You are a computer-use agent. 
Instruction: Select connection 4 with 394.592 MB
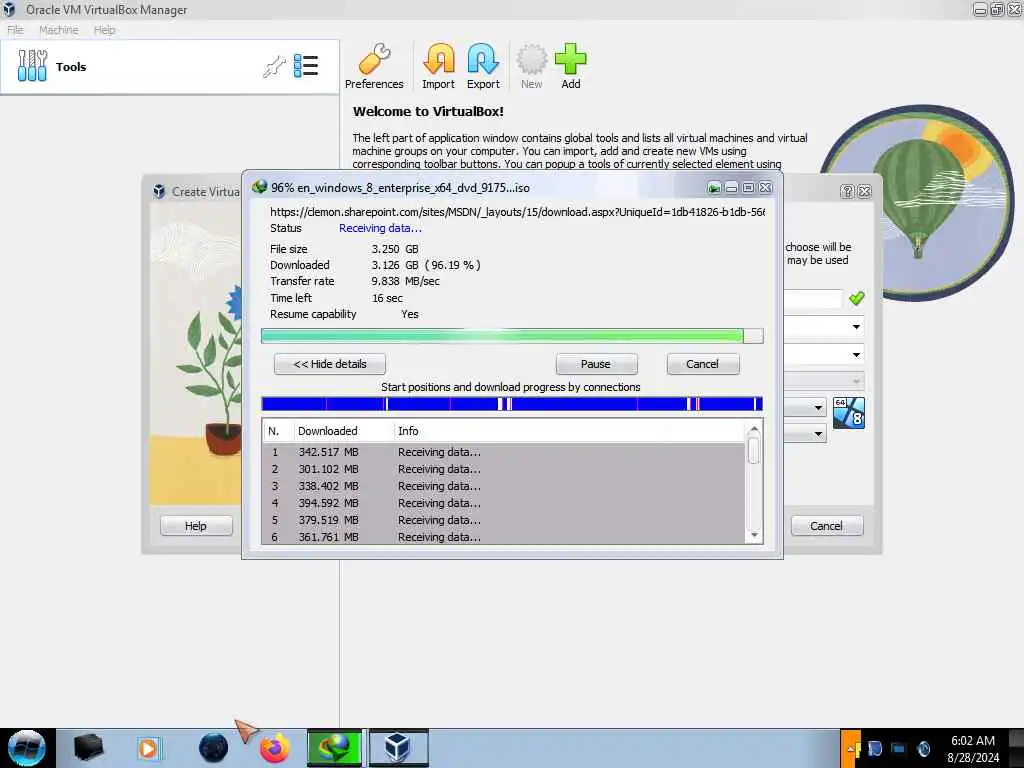(504, 503)
